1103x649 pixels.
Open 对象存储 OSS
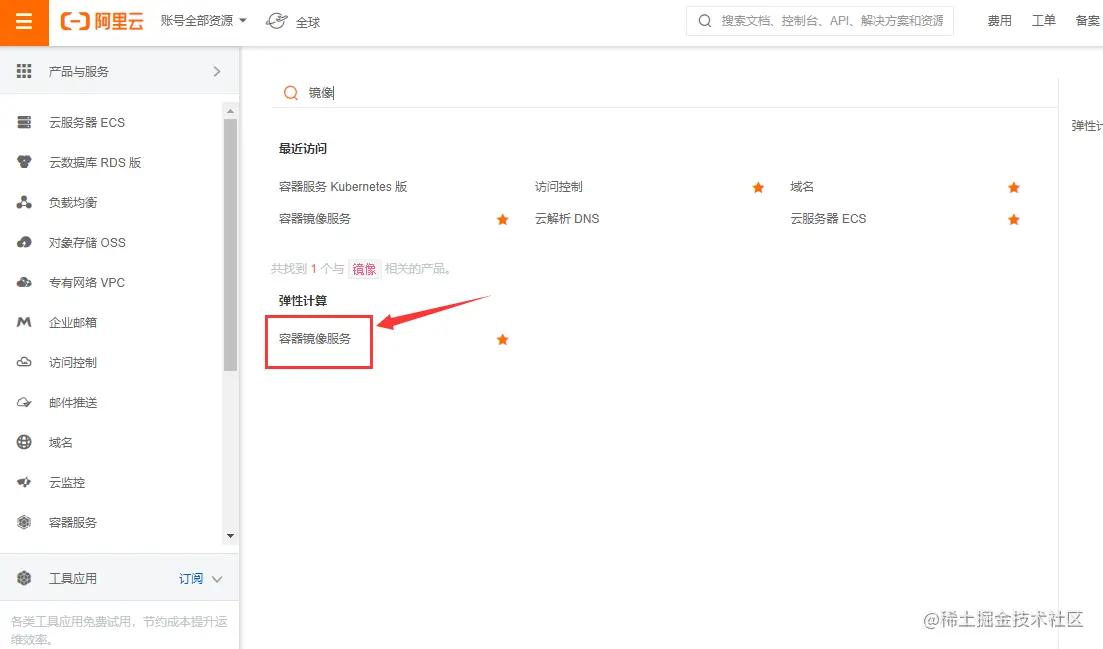[87, 243]
